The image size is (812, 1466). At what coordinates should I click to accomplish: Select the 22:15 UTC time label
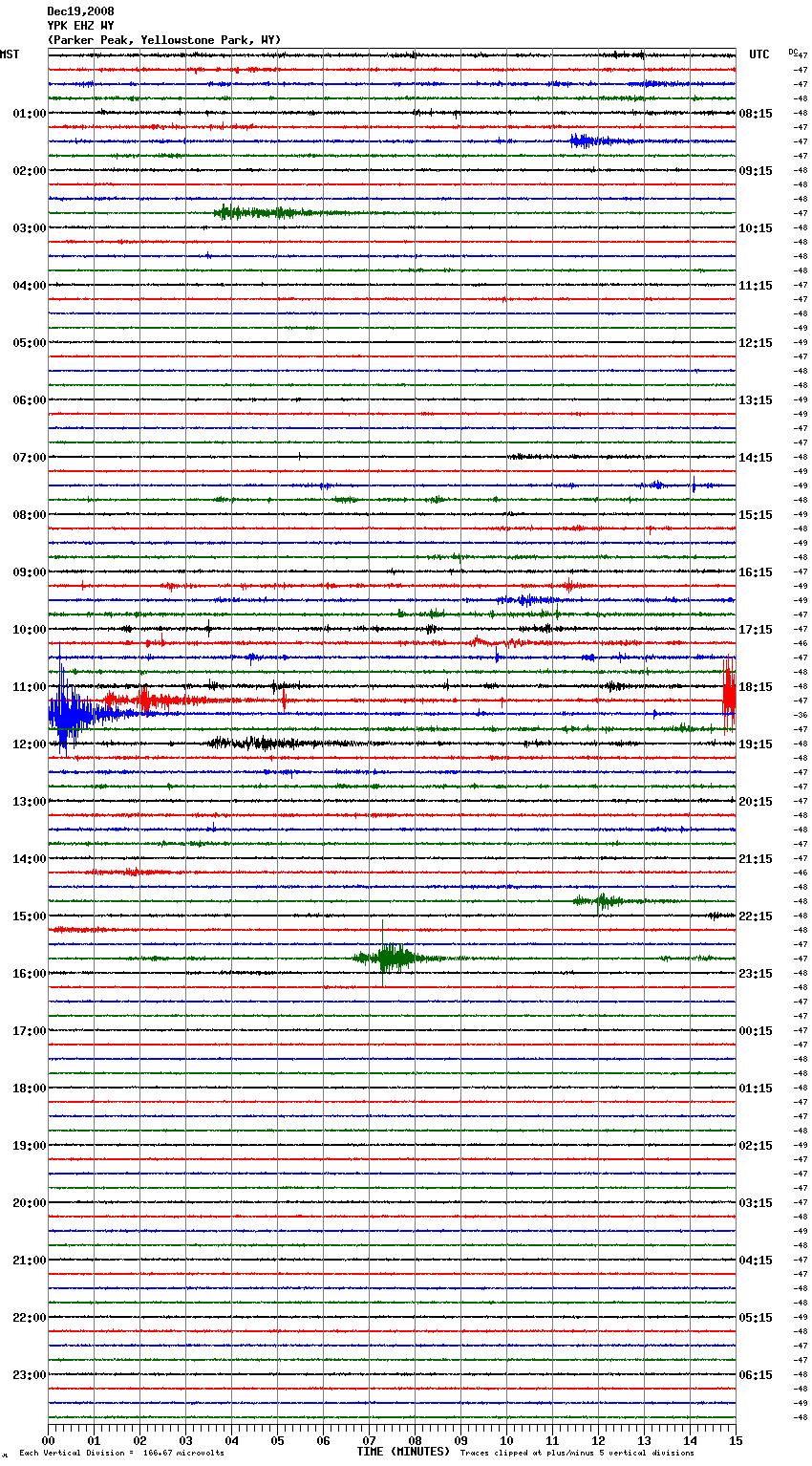click(756, 916)
